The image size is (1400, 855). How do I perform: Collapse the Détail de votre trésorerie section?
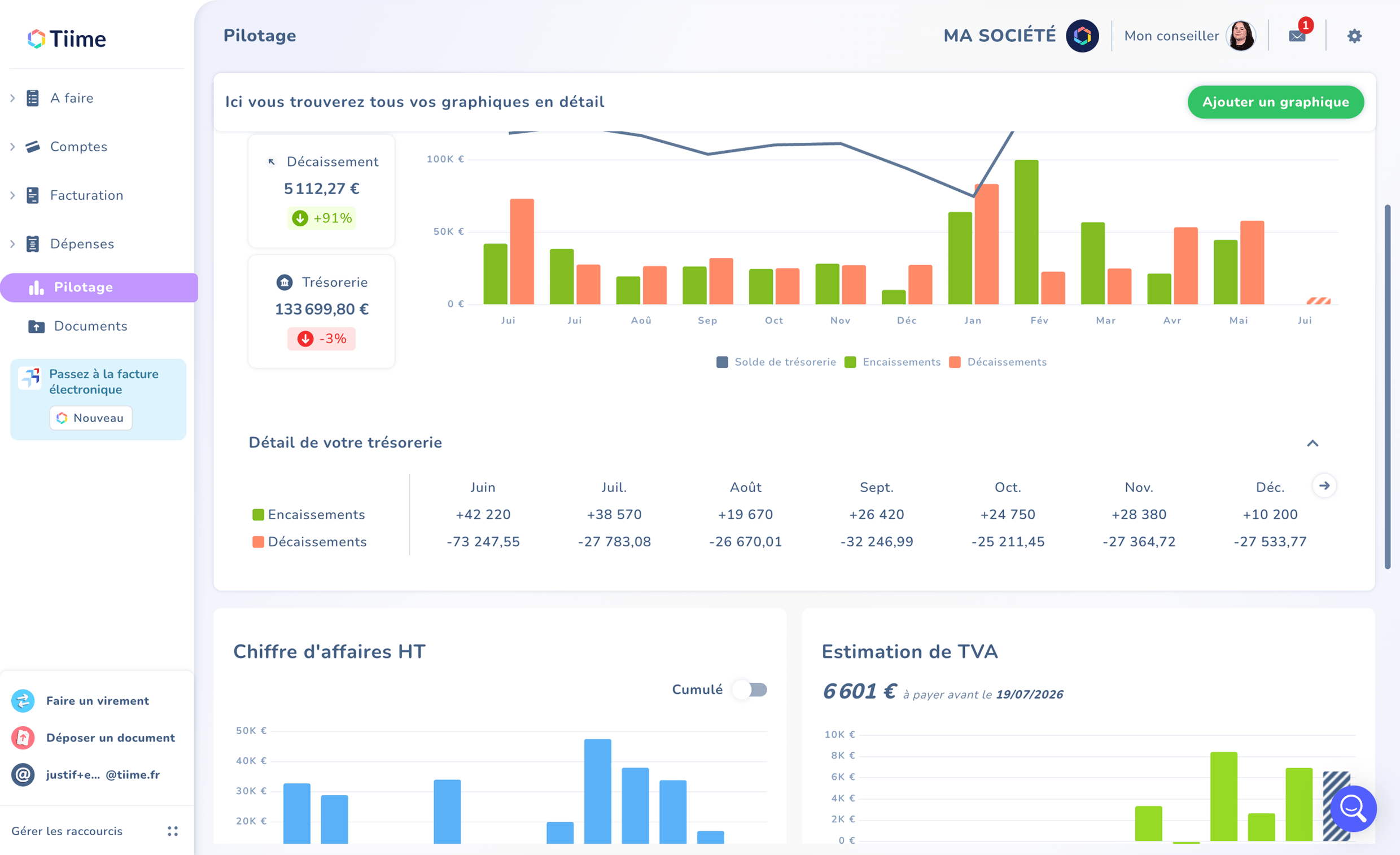tap(1312, 443)
